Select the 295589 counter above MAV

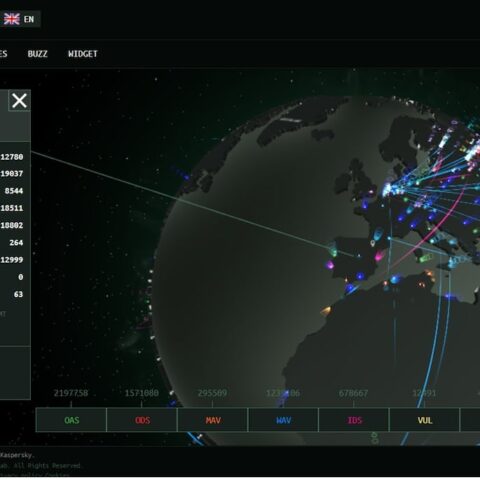pos(212,393)
